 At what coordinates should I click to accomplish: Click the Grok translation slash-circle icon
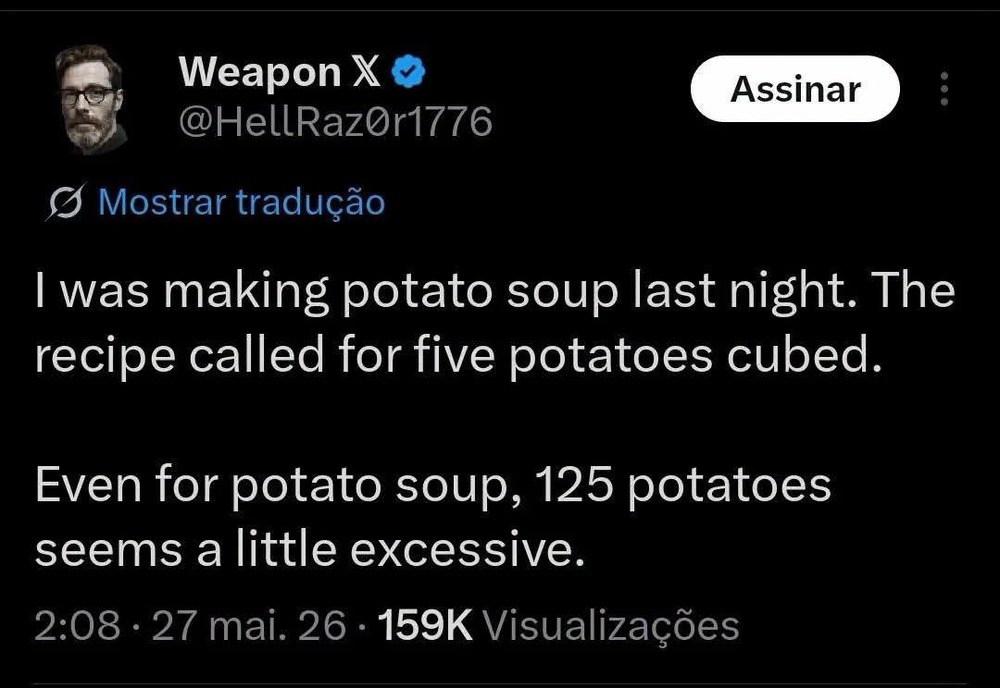[x=66, y=202]
